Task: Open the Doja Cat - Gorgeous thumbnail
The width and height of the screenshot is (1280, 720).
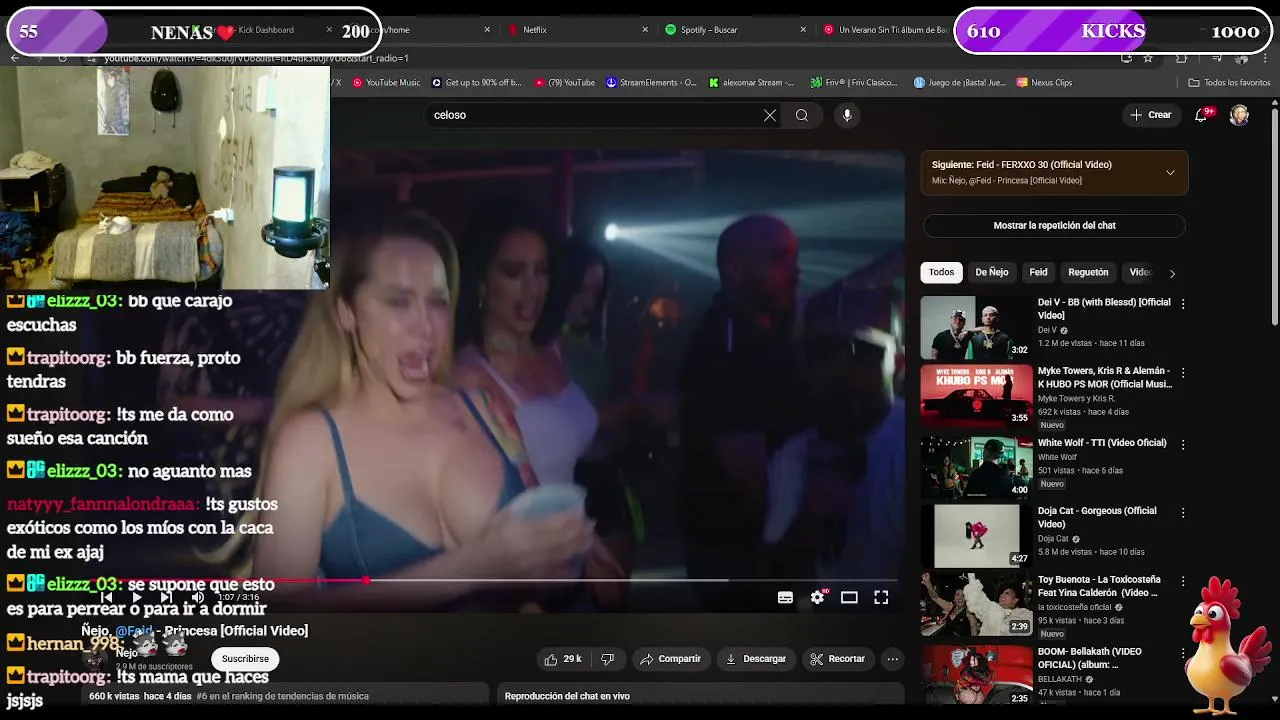Action: coord(976,536)
